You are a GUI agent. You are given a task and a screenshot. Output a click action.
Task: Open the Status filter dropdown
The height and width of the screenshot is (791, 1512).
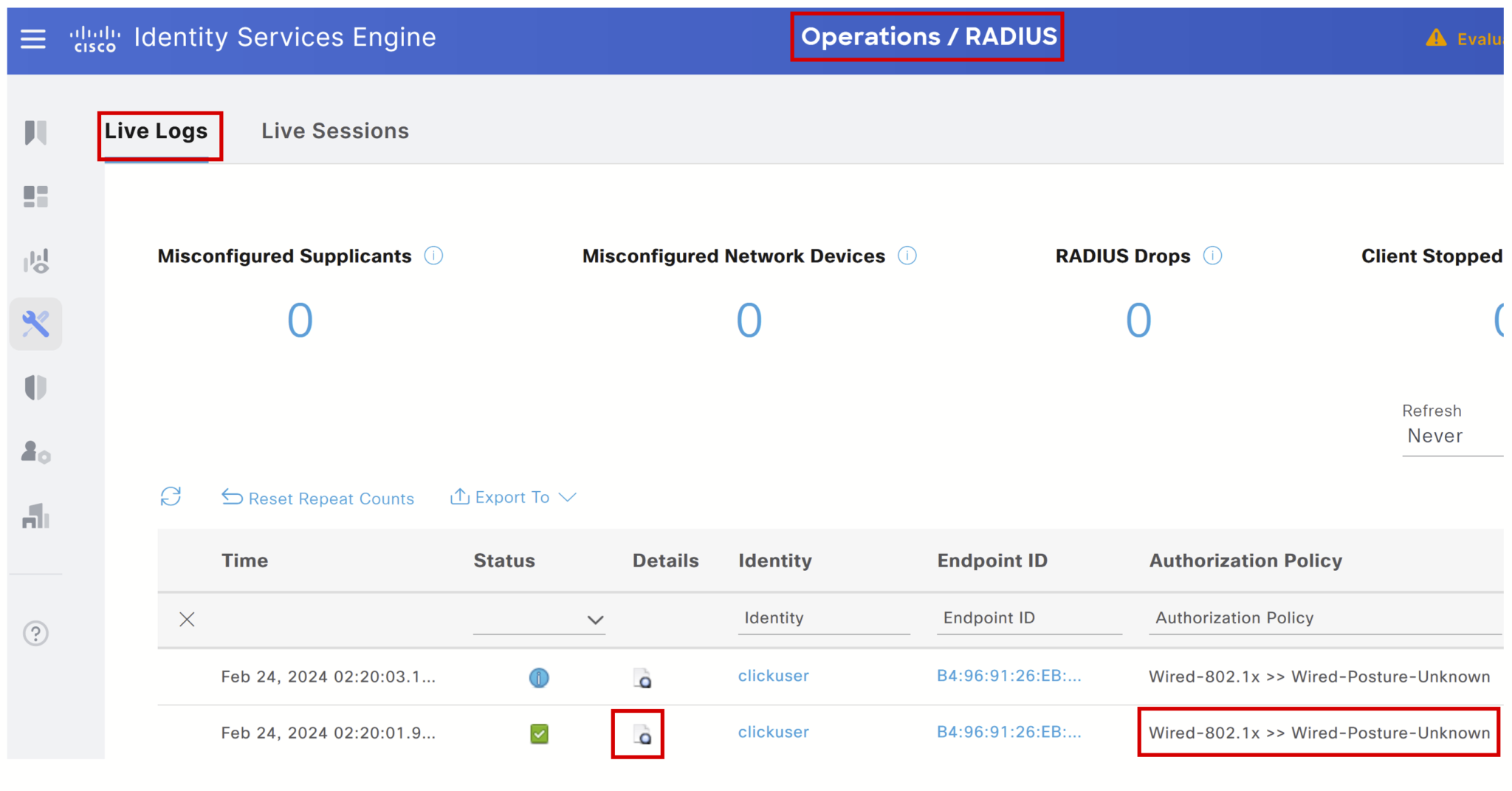[x=595, y=620]
